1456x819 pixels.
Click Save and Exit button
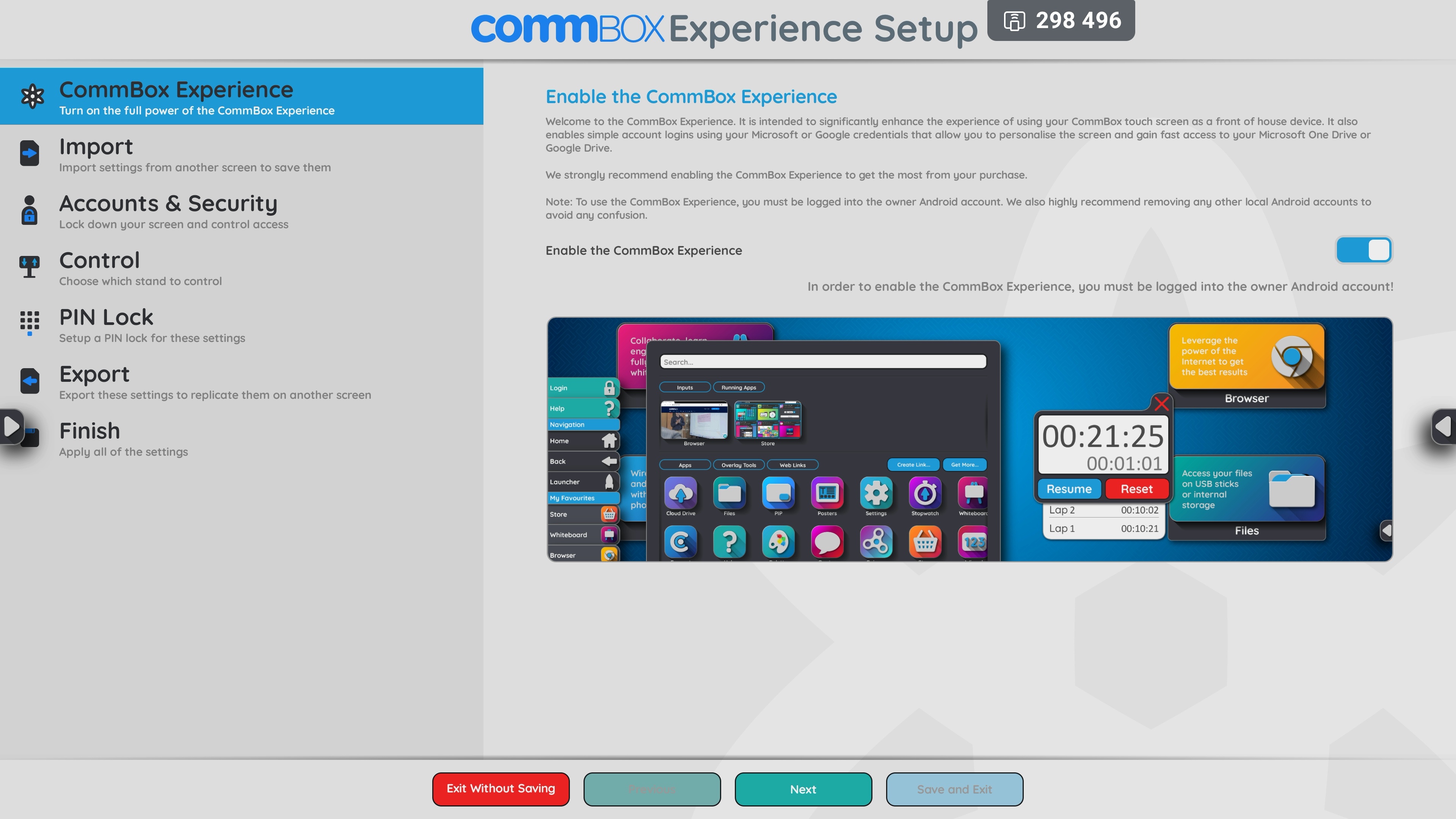[955, 789]
